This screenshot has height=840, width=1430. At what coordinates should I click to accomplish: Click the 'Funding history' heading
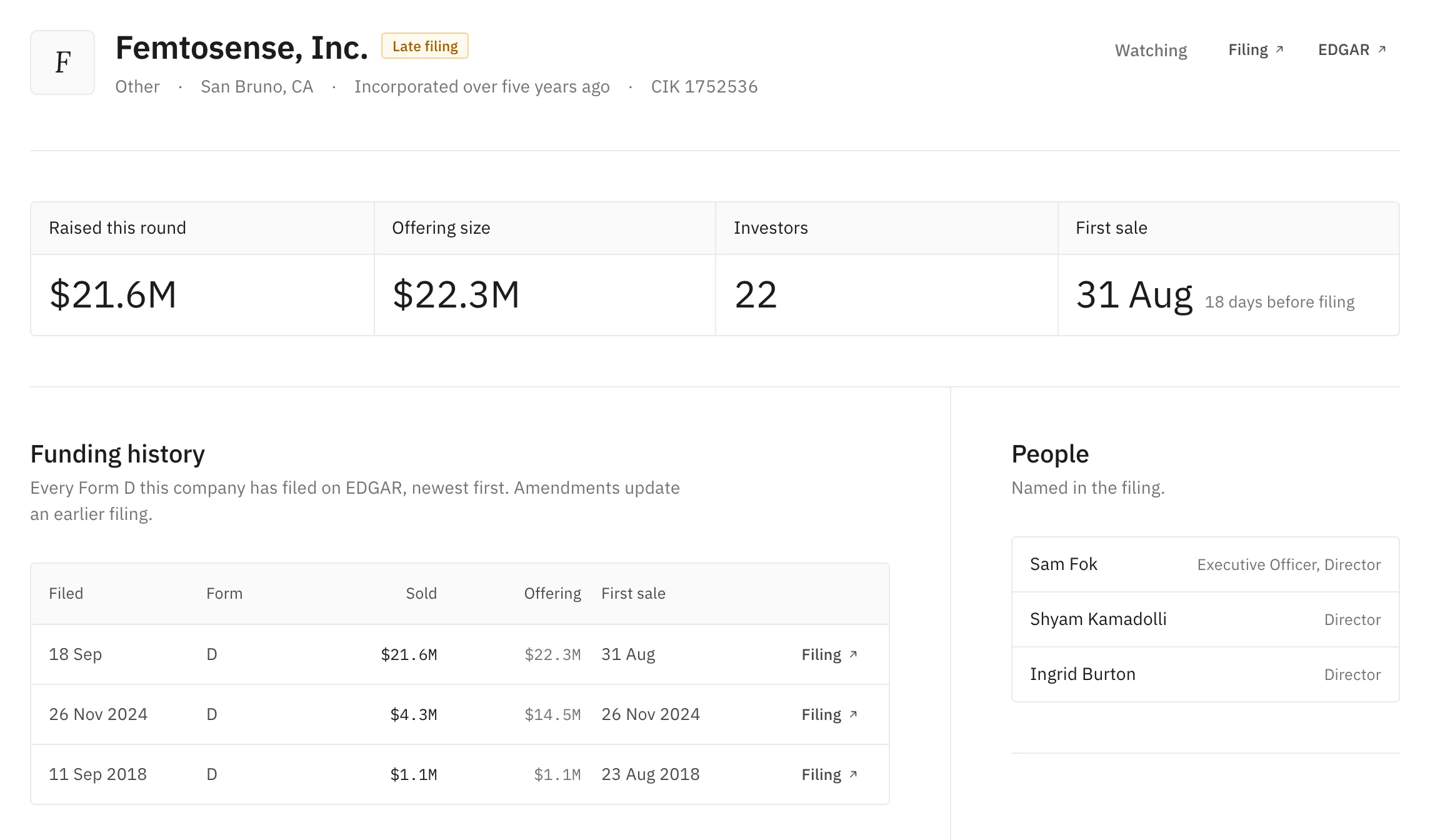[117, 454]
